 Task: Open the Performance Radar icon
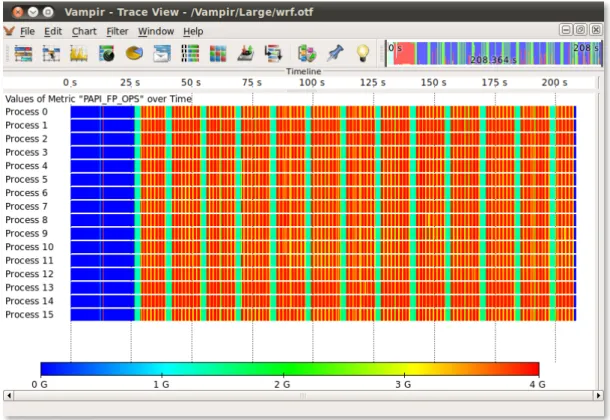click(x=107, y=53)
